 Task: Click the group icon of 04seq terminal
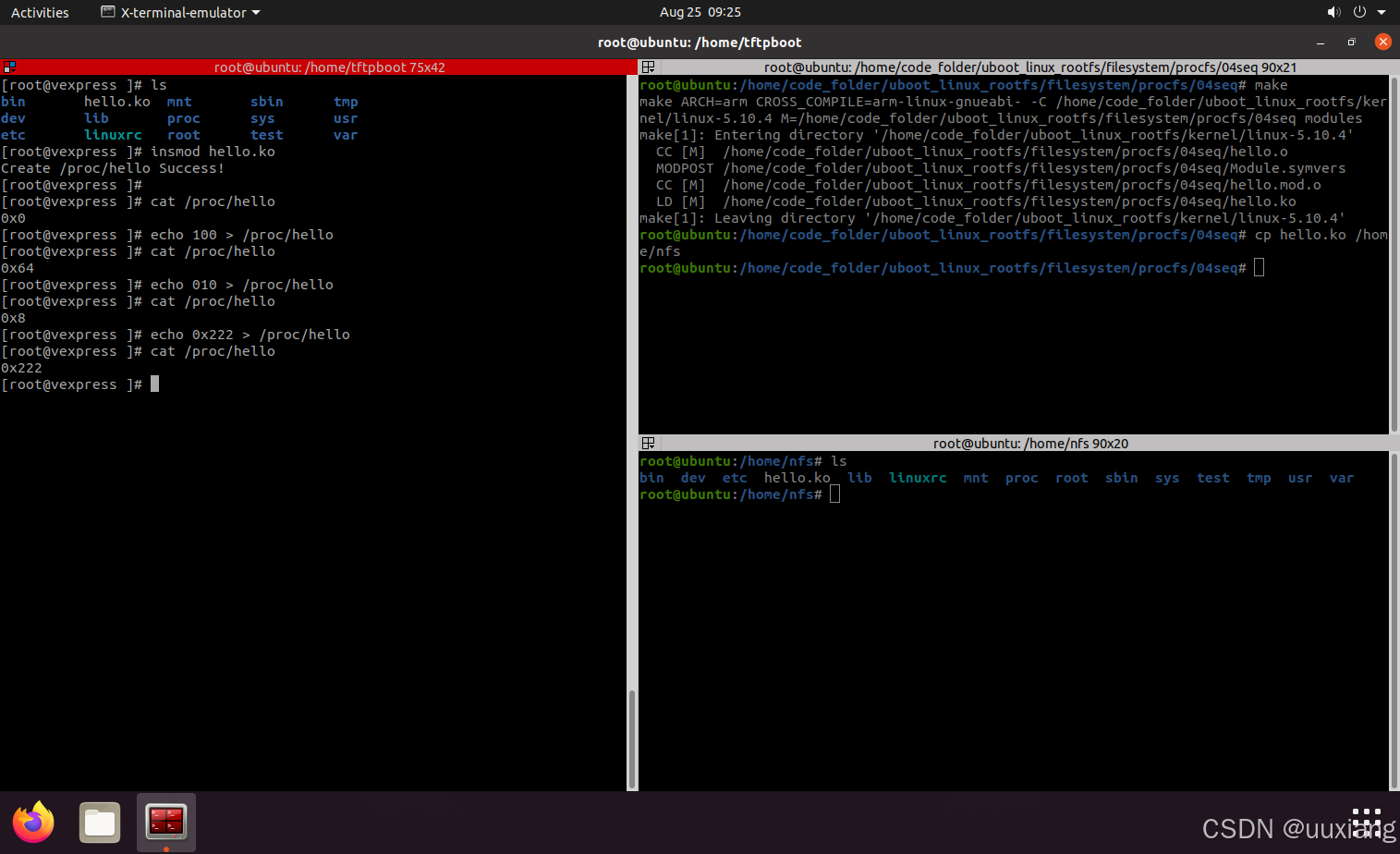[648, 67]
